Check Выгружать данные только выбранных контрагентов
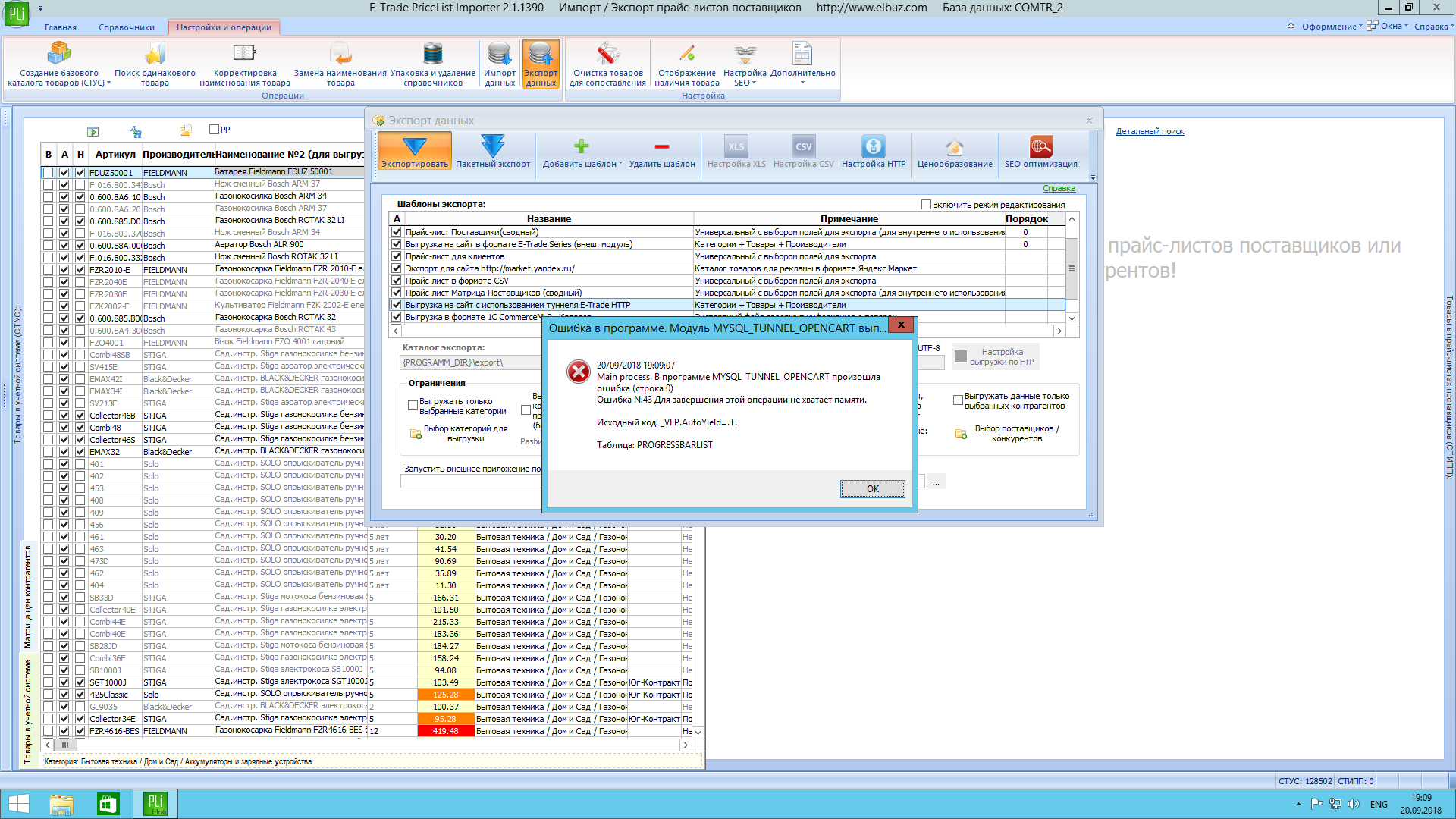1456x819 pixels. 958,400
